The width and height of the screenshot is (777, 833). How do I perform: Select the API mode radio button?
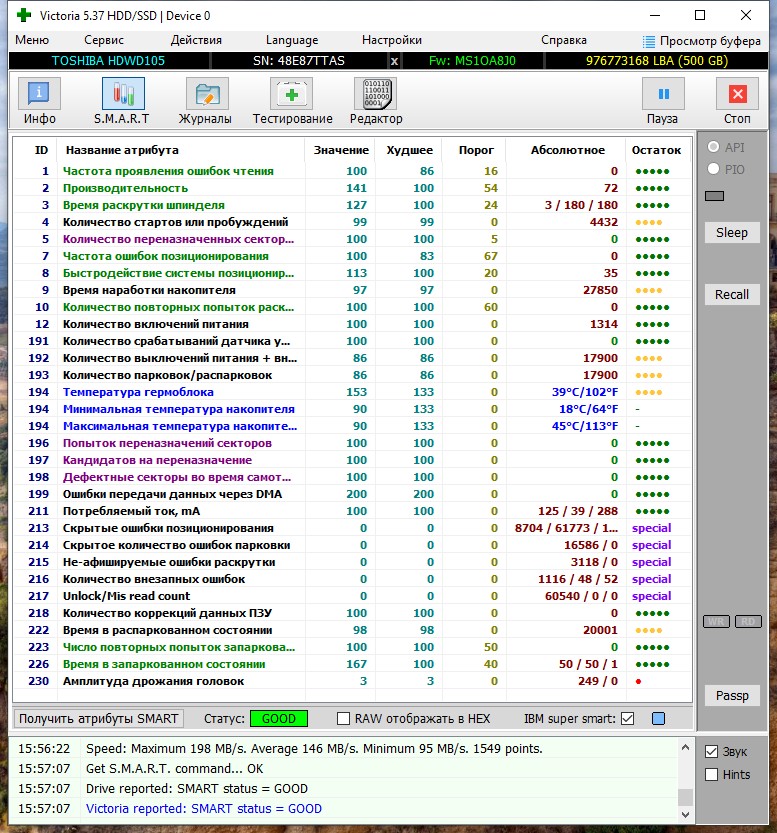click(x=713, y=147)
